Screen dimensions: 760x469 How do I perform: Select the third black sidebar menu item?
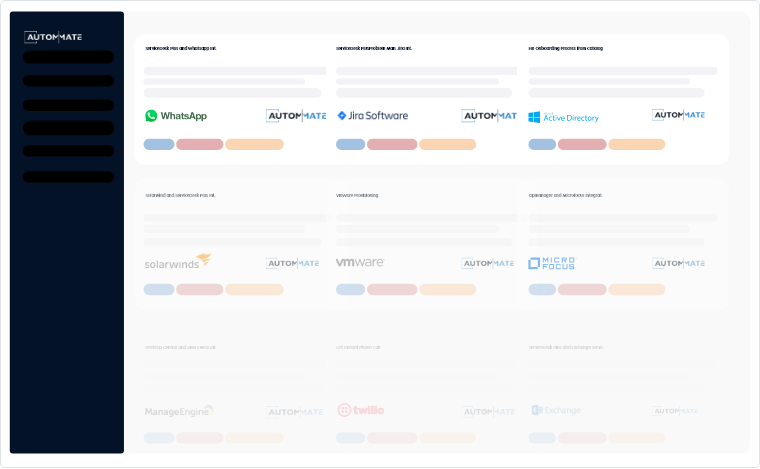pyautogui.click(x=68, y=105)
